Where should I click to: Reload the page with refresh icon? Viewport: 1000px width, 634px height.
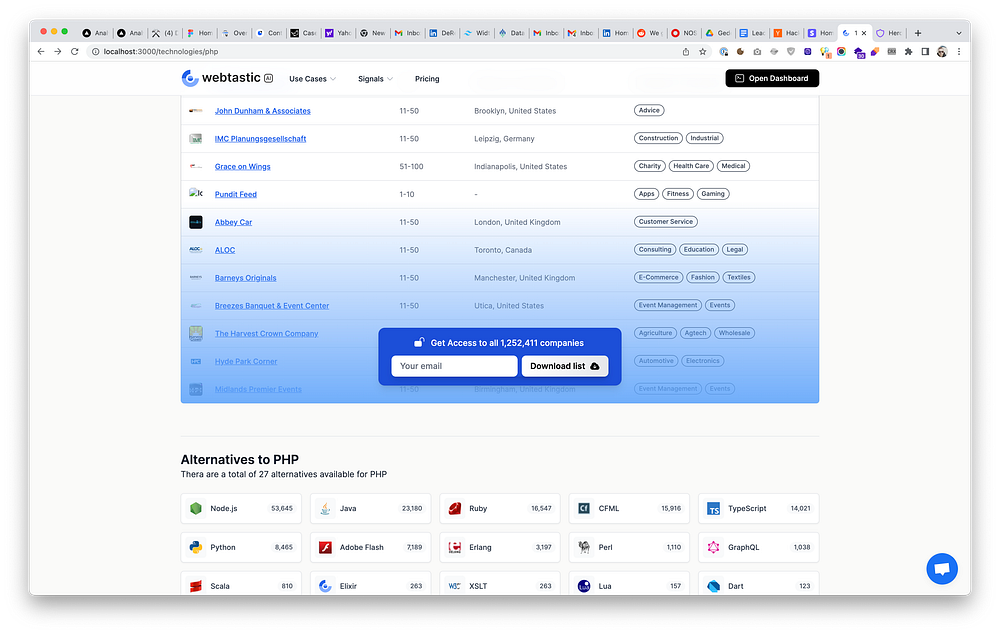coord(75,52)
